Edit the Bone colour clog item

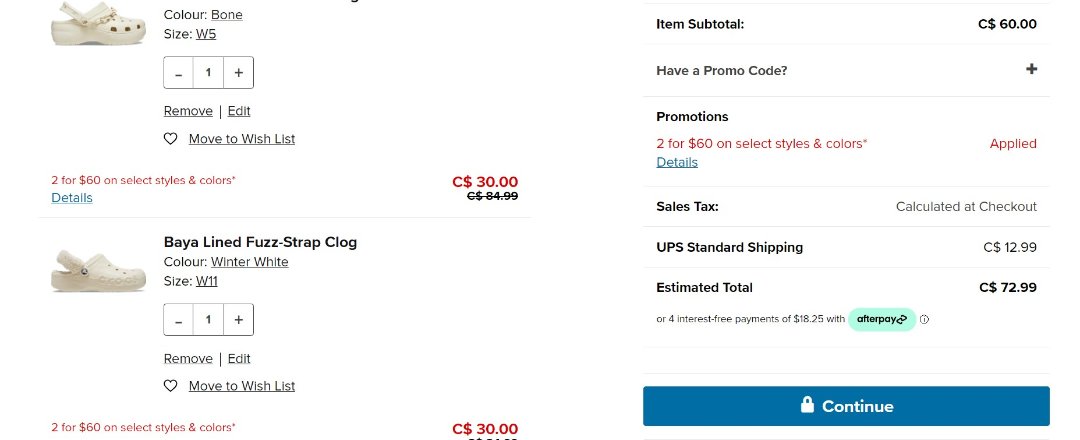click(239, 111)
